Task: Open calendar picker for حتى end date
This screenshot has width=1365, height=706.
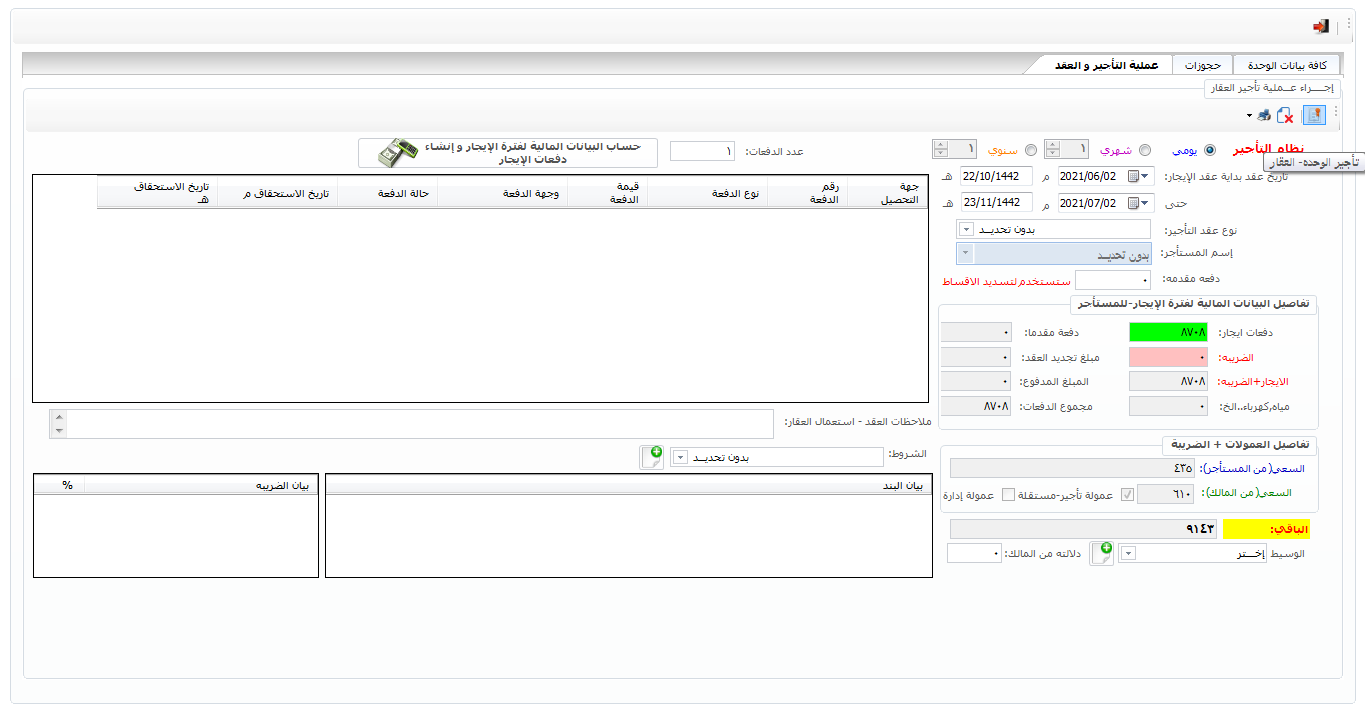Action: 1133,204
